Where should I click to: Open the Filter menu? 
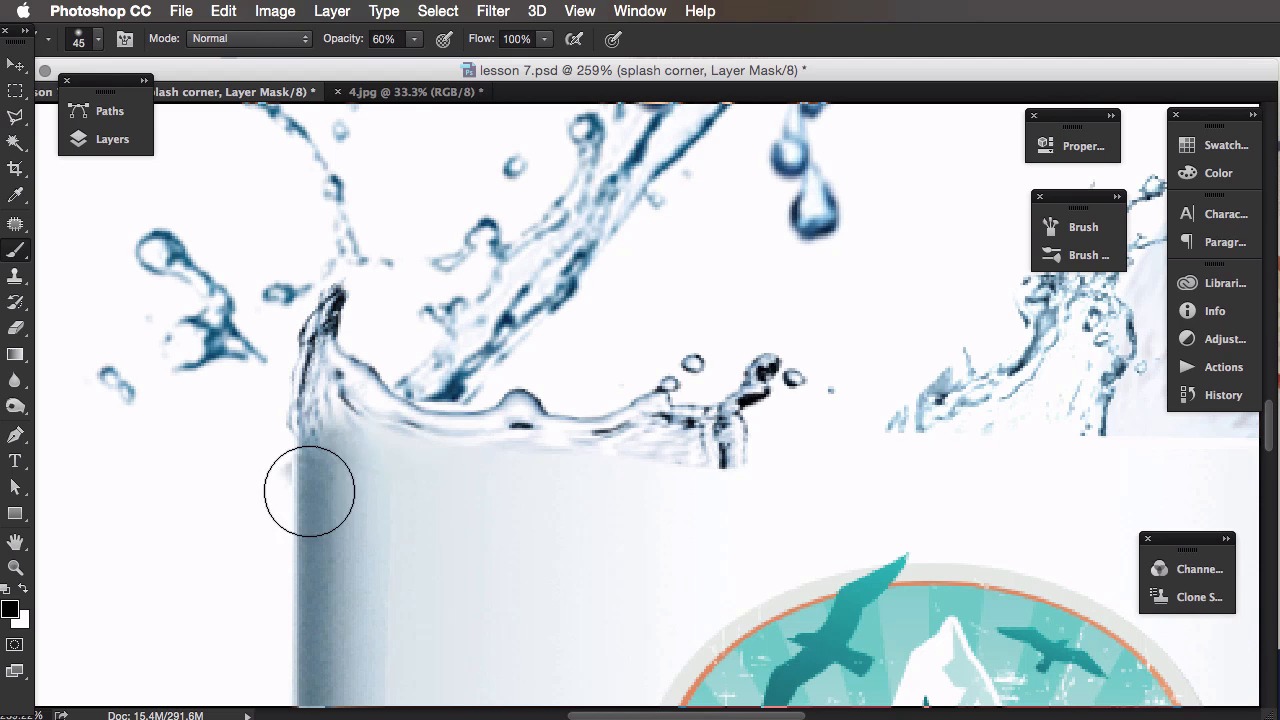tap(493, 11)
